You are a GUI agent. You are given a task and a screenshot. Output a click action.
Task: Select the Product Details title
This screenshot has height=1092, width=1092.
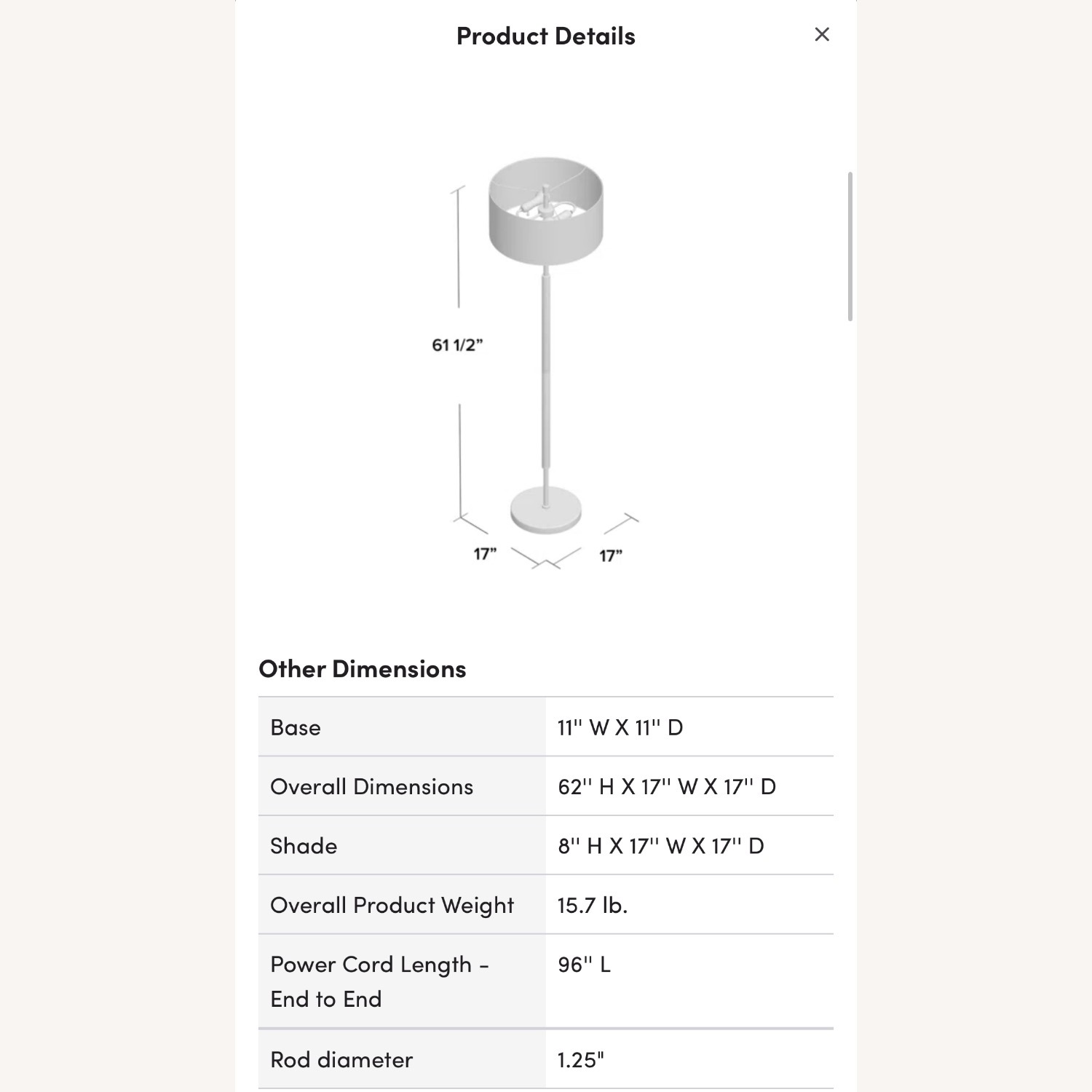coord(545,35)
